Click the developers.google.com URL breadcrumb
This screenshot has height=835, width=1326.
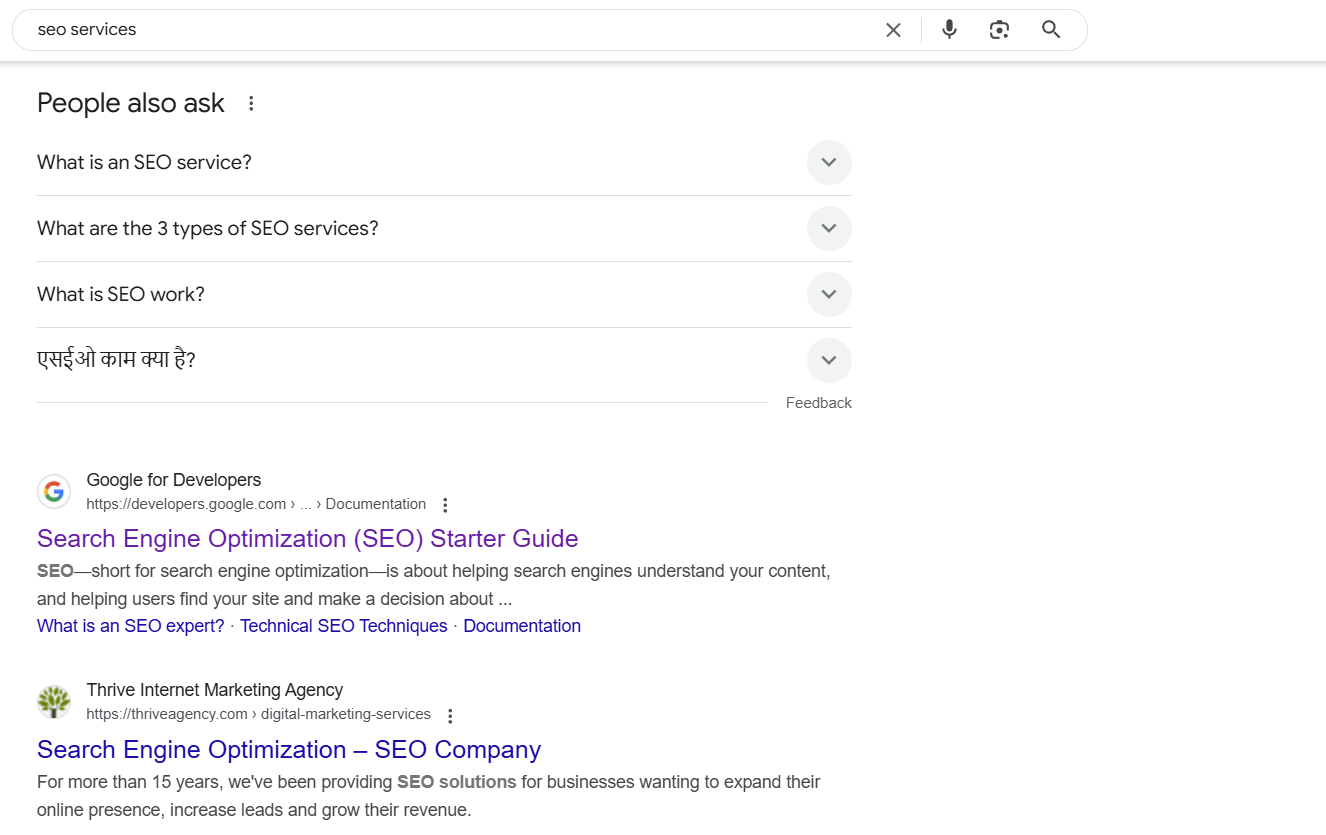[x=256, y=504]
